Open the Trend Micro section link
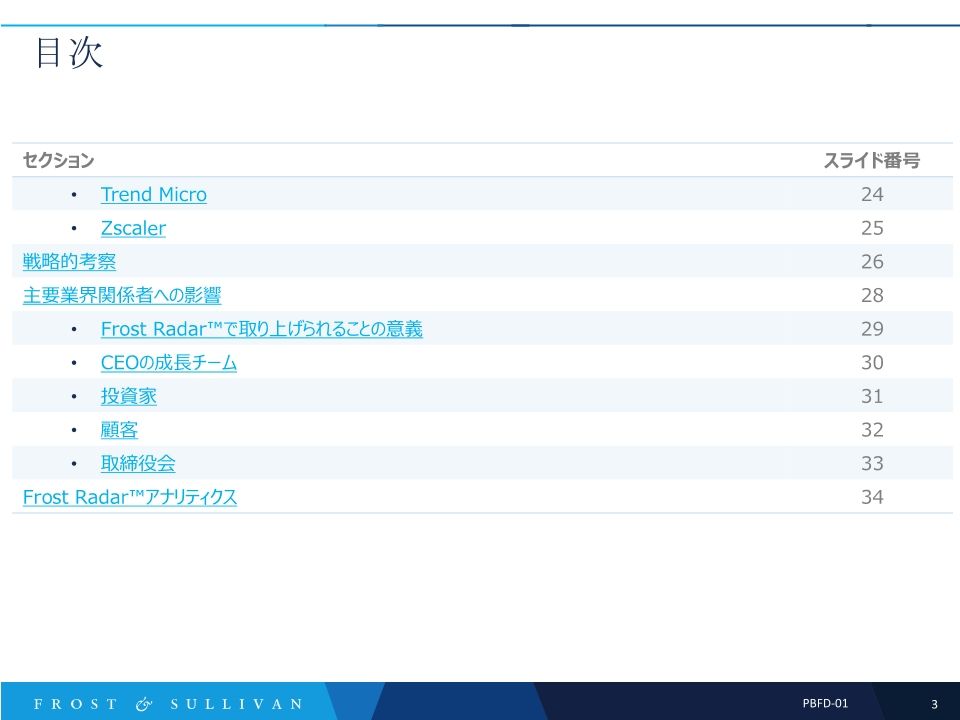This screenshot has width=960, height=720. [154, 194]
